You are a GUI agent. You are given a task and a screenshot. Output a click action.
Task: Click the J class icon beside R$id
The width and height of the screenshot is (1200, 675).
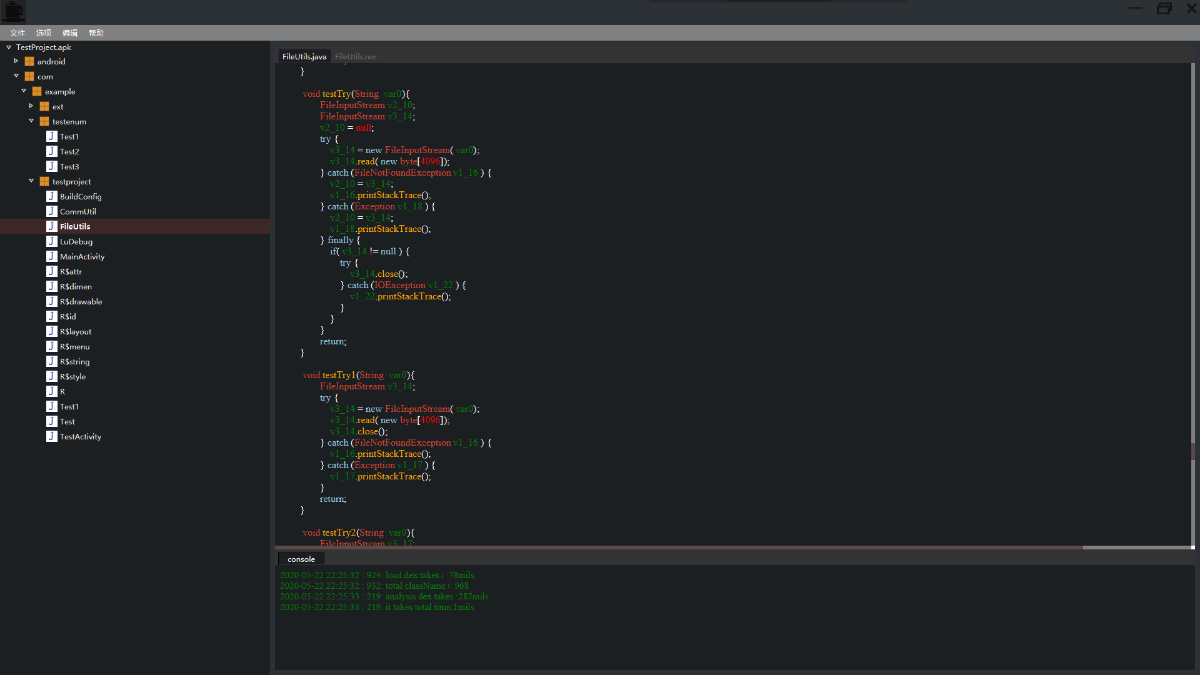click(x=51, y=316)
